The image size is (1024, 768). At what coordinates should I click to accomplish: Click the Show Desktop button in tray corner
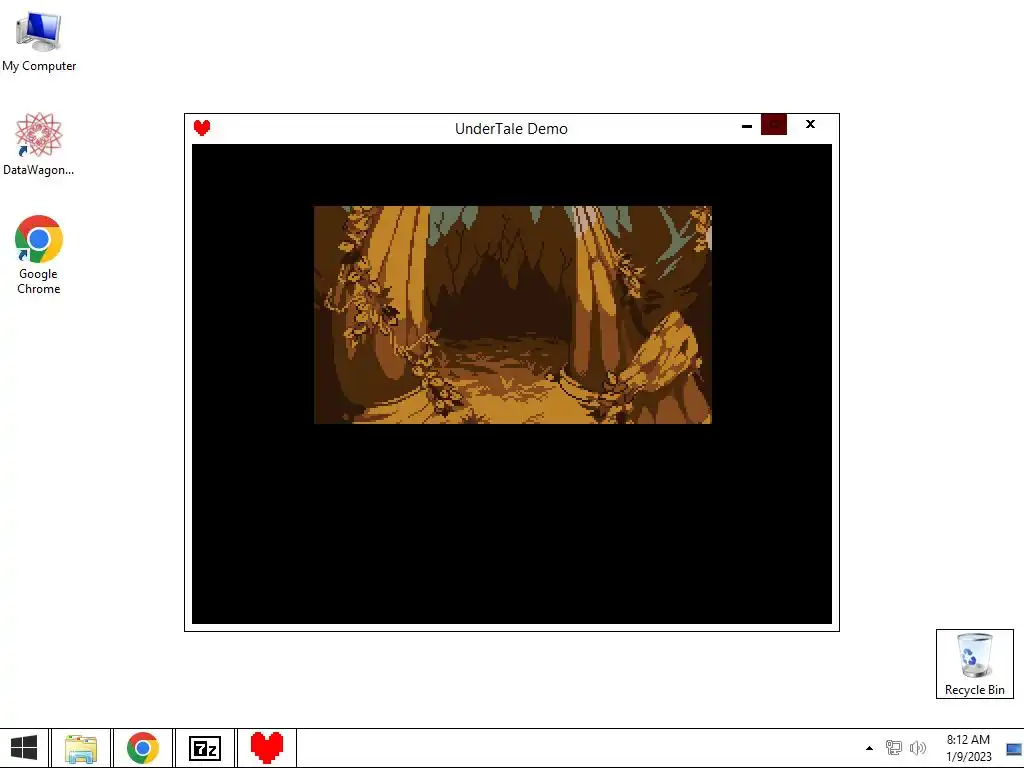(x=1014, y=748)
